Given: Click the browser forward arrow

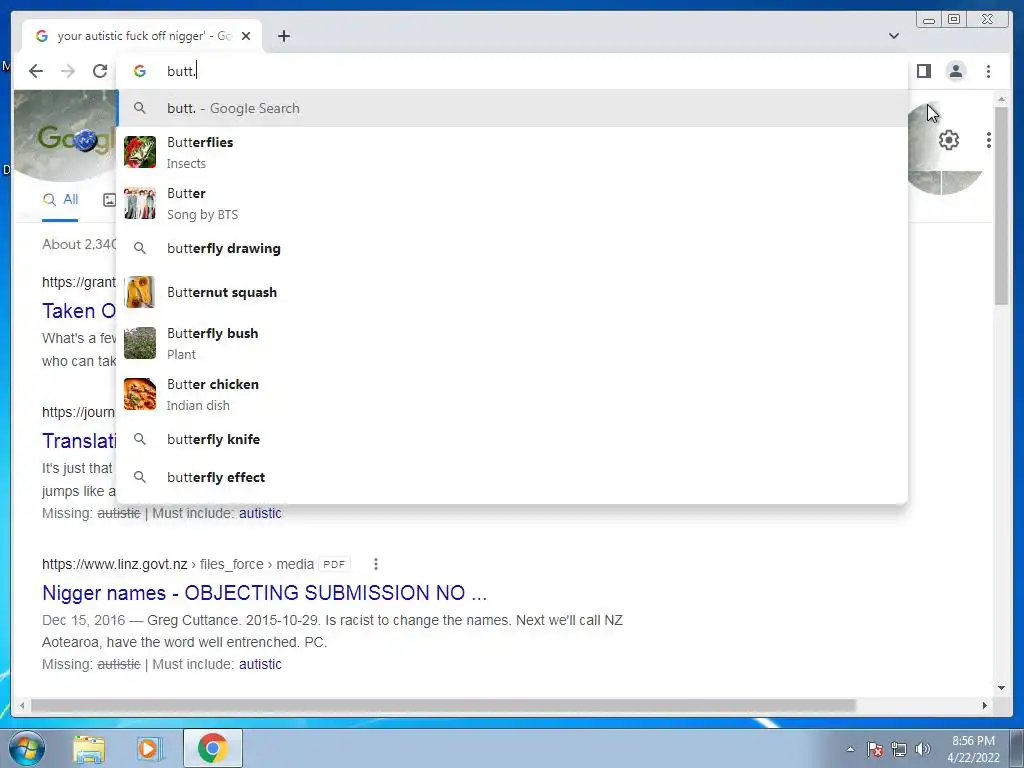Looking at the screenshot, I should pyautogui.click(x=68, y=71).
